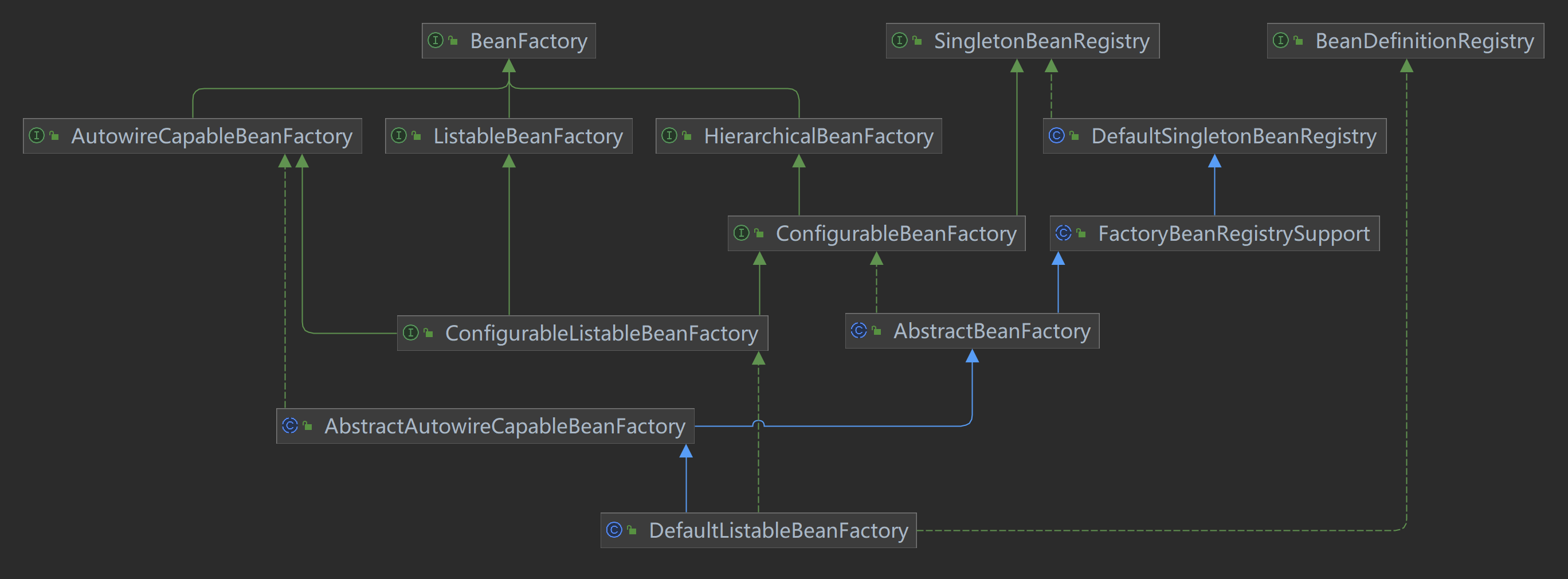Image resolution: width=1568 pixels, height=579 pixels.
Task: Click the interface icon on the BeanFactory node
Action: [x=435, y=41]
